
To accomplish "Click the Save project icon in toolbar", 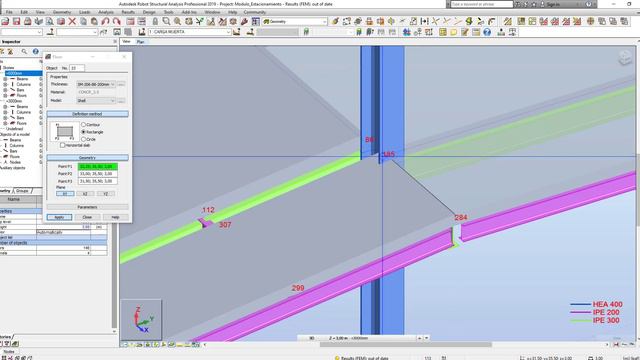I will [16, 21].
